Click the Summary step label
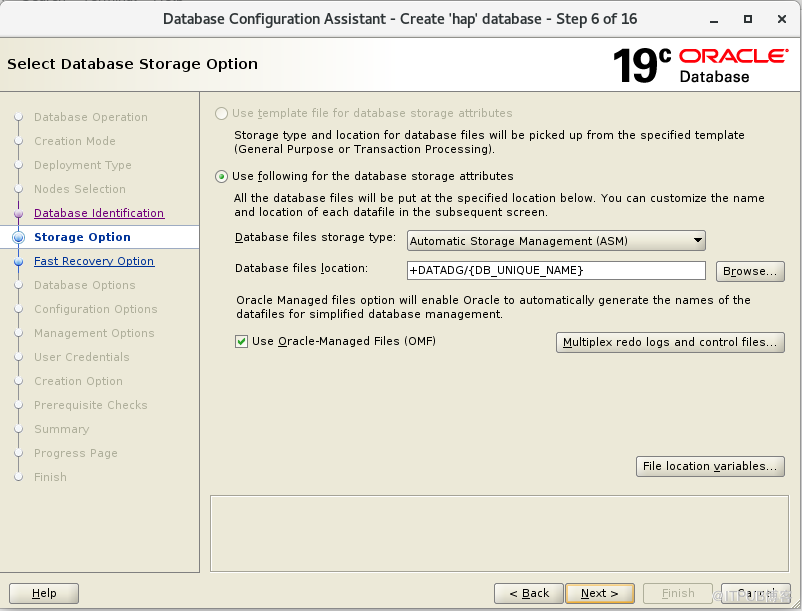Viewport: 802px width, 611px height. tap(61, 429)
